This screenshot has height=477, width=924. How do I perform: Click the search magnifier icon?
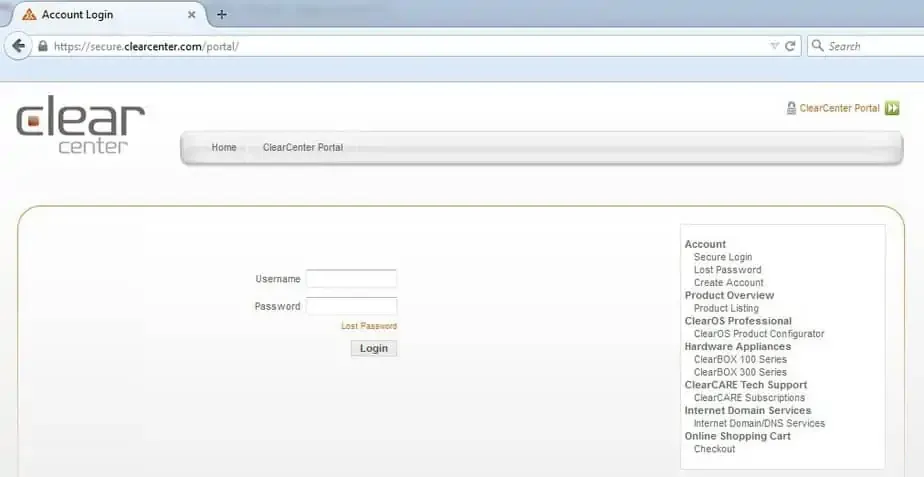tap(817, 46)
